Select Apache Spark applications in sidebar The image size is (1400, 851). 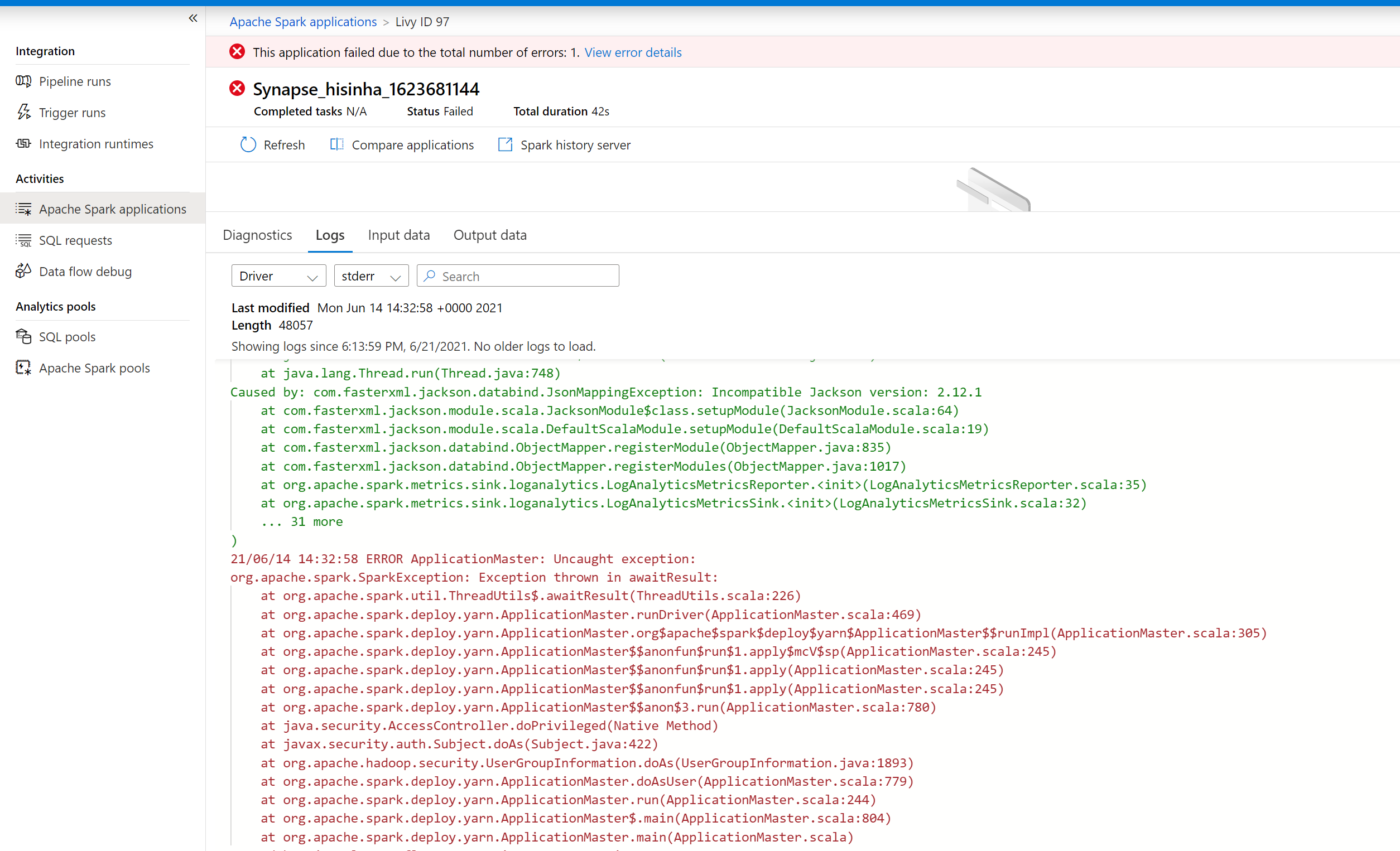(x=102, y=209)
